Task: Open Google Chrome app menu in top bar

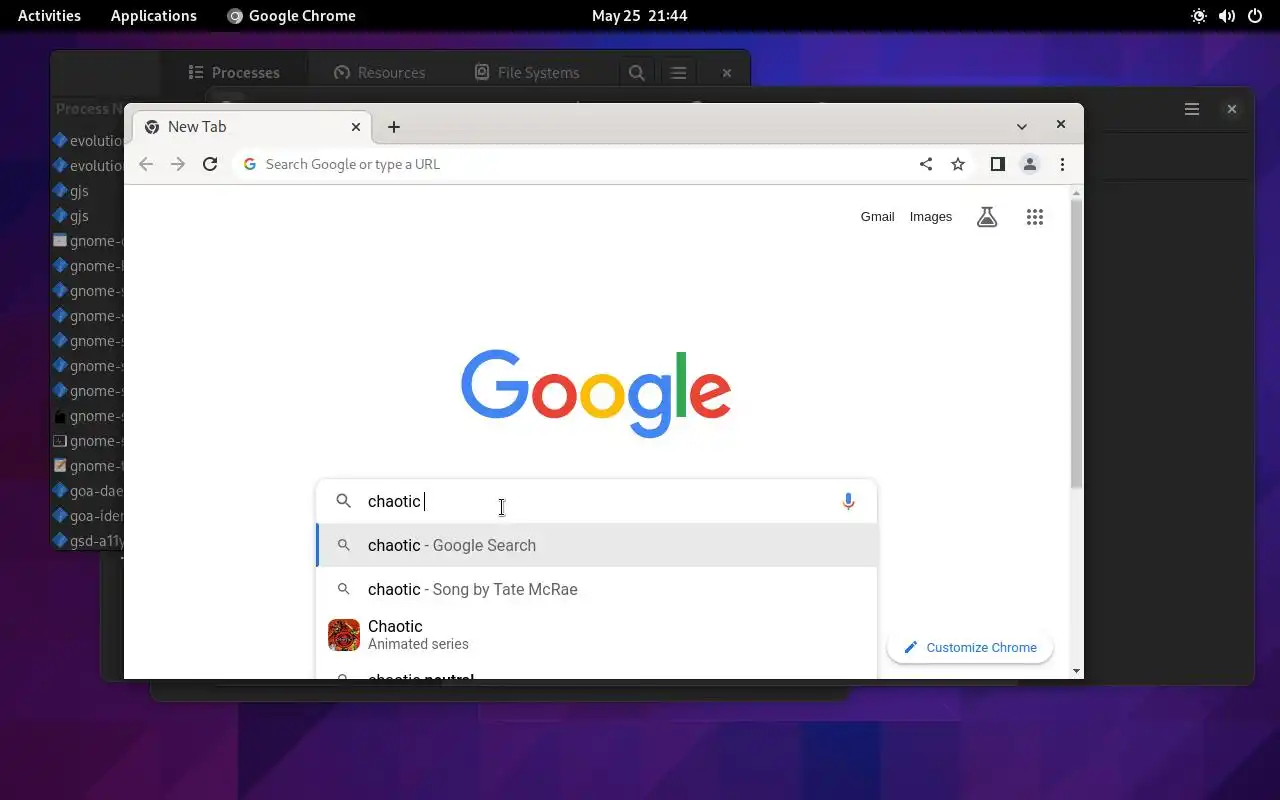Action: pos(291,15)
